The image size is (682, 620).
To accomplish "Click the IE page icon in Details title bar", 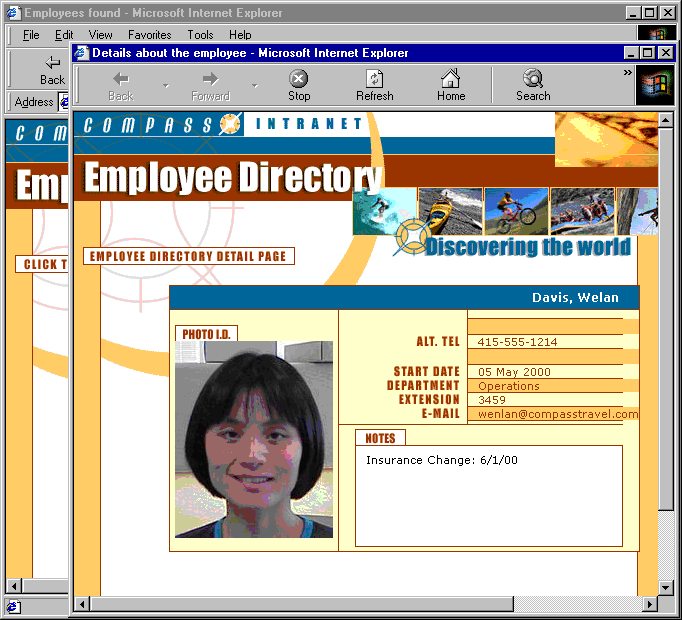I will coord(81,53).
